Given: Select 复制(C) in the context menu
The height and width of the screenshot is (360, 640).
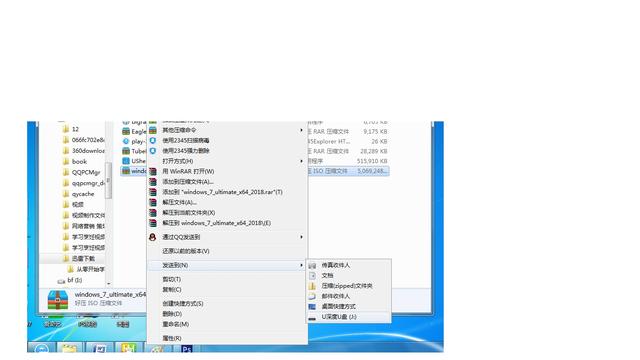Looking at the screenshot, I should click(172, 289).
